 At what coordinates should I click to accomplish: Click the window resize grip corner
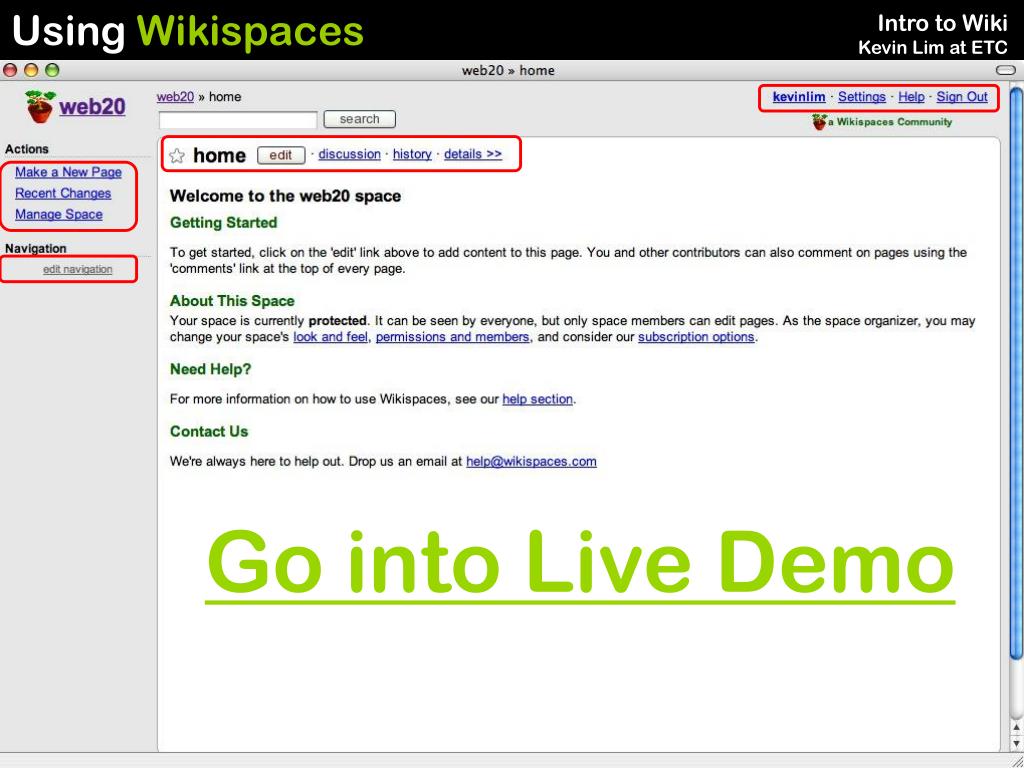click(1016, 760)
